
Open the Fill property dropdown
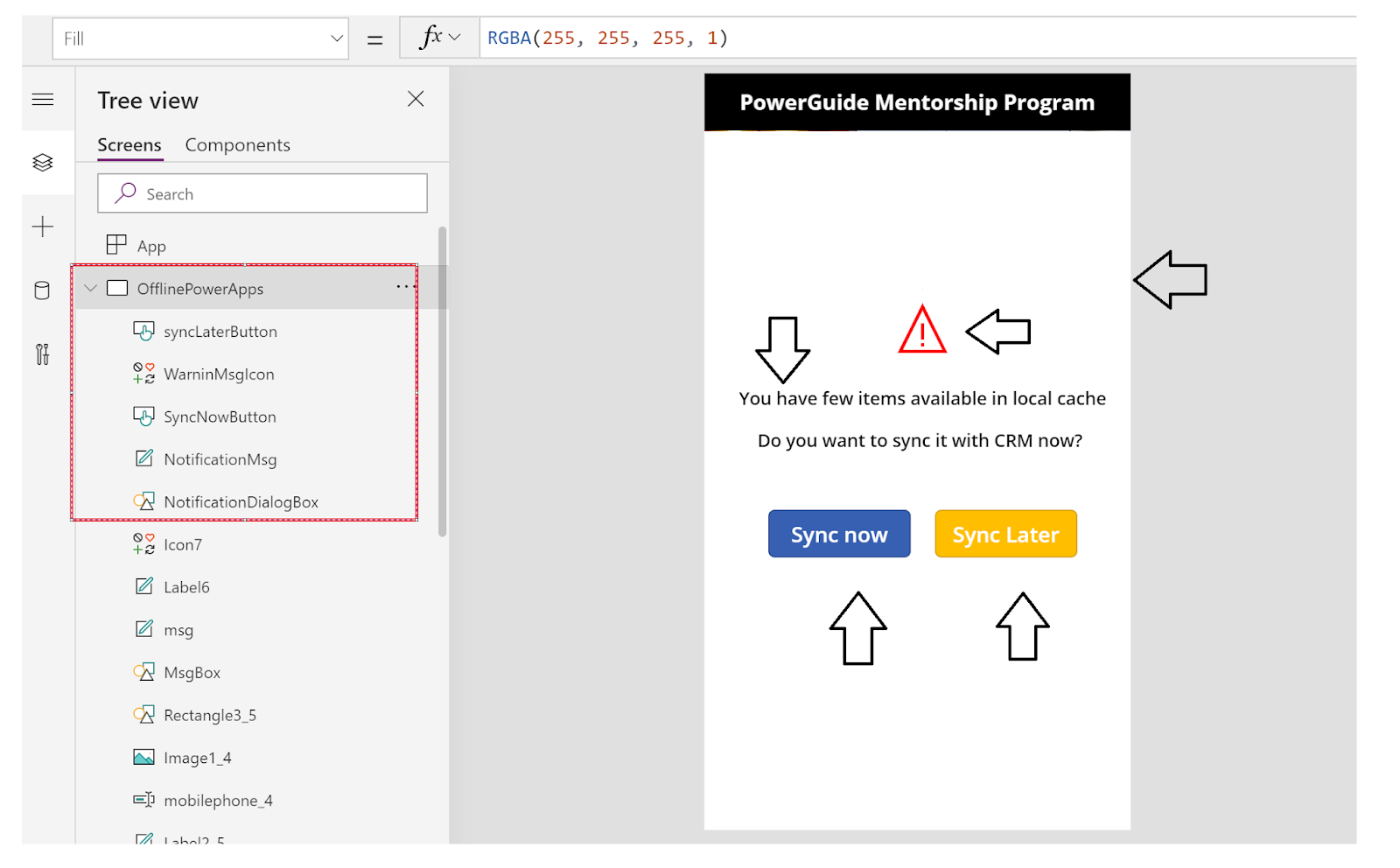point(336,38)
